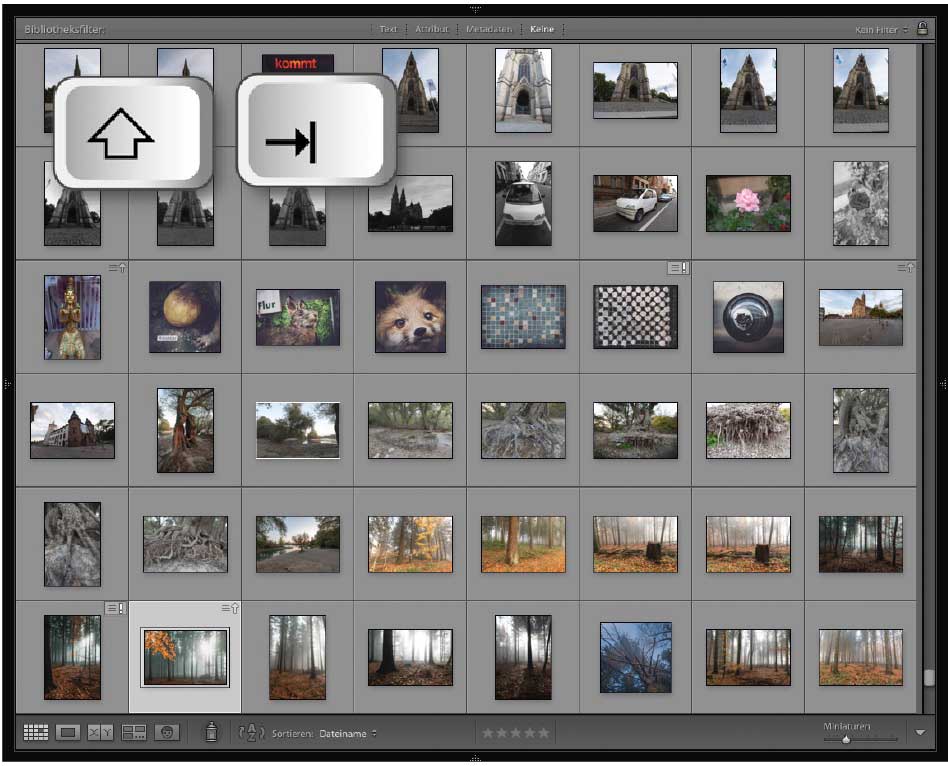Select the black-and-white rose thumbnail
Viewport: 948px width, 766px height.
860,203
